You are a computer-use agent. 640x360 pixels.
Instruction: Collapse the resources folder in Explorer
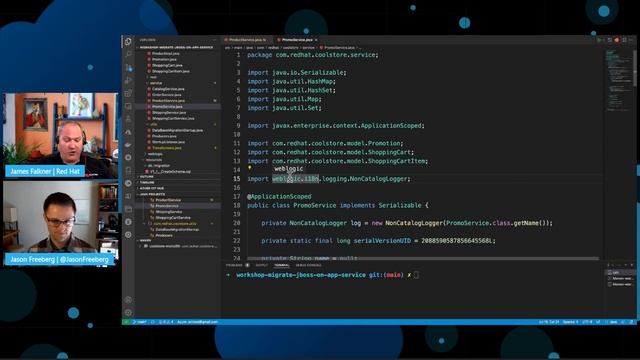(154, 160)
